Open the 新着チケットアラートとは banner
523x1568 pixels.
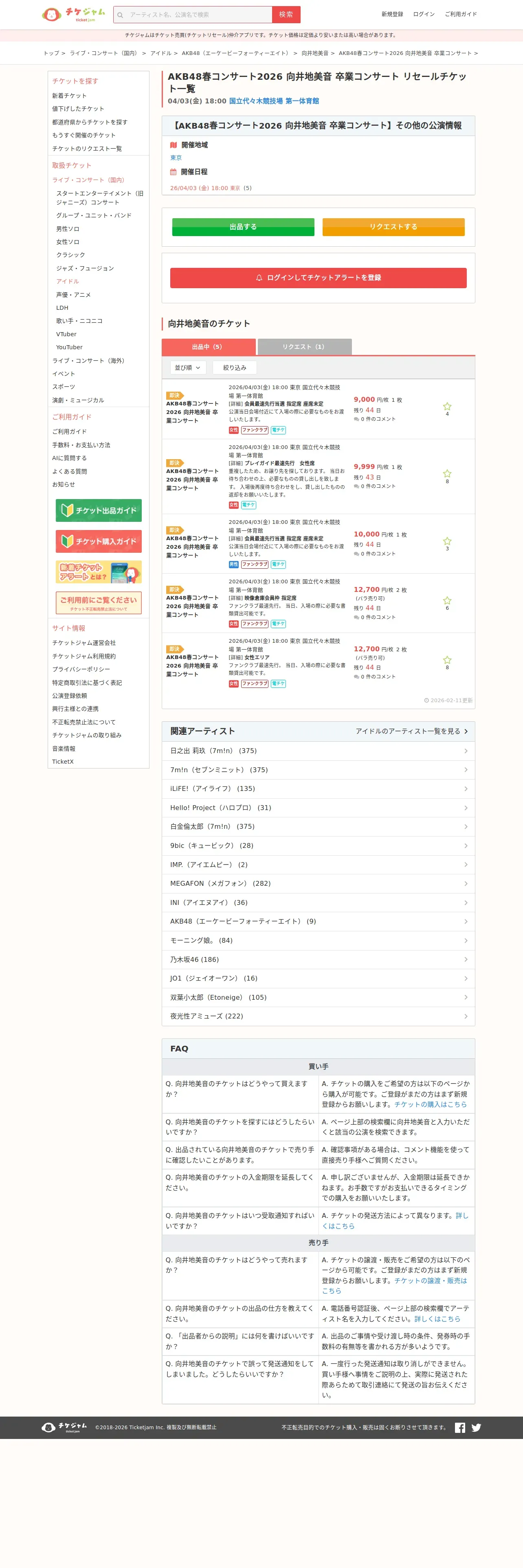tap(99, 572)
